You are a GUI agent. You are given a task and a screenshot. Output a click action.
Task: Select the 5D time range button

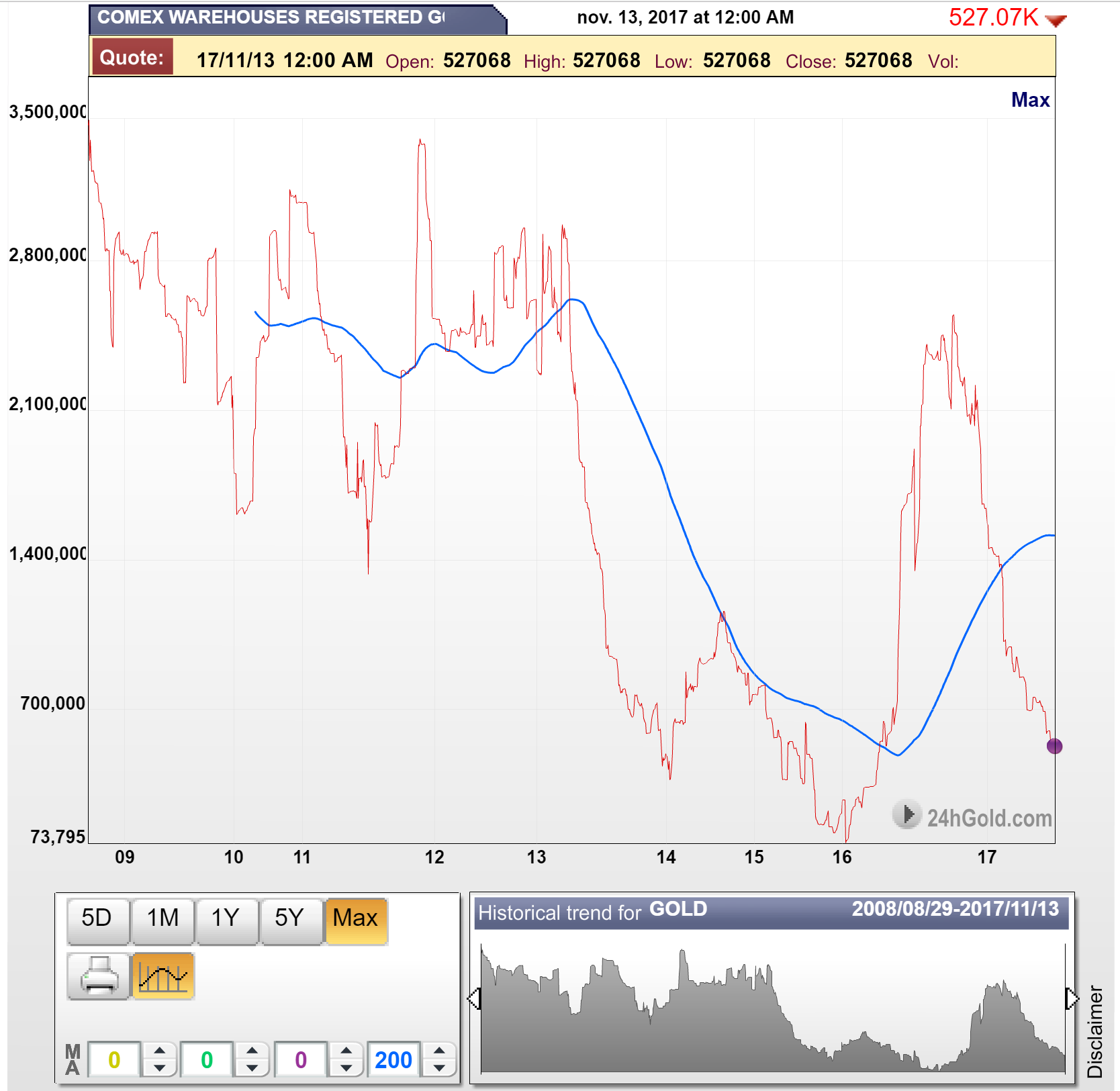98,920
